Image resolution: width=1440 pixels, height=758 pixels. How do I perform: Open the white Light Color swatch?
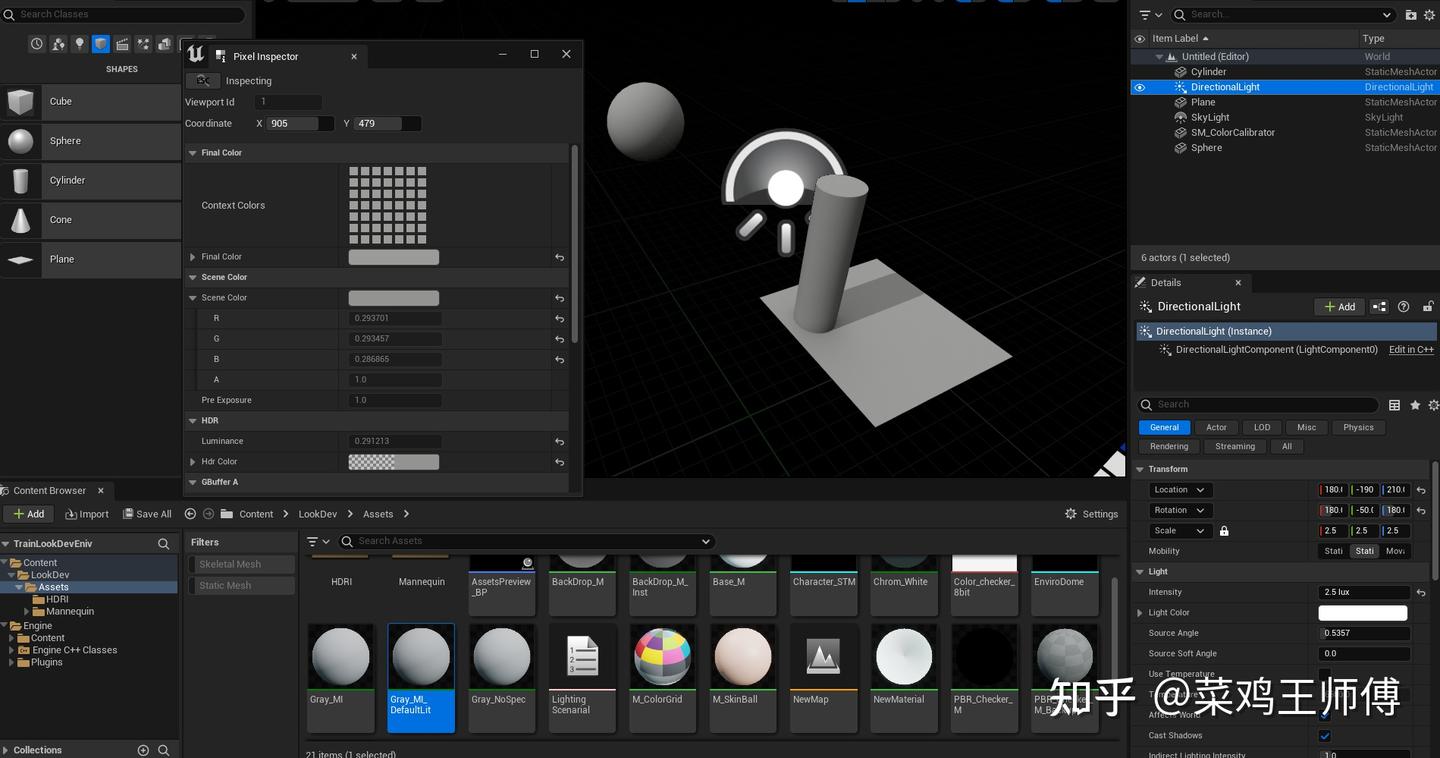tap(1362, 613)
